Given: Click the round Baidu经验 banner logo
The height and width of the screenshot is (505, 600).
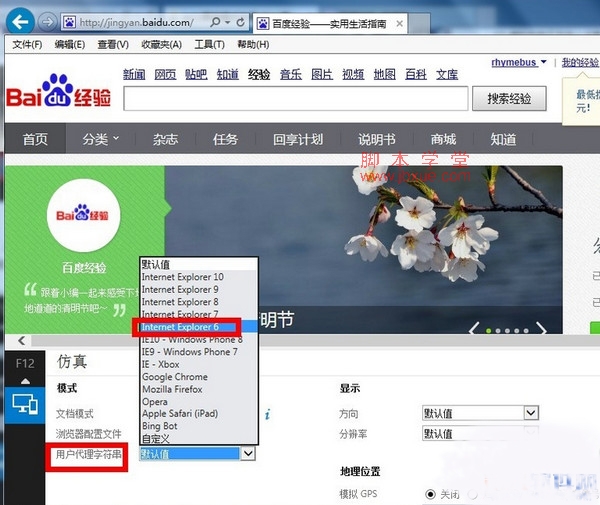Looking at the screenshot, I should tap(83, 215).
